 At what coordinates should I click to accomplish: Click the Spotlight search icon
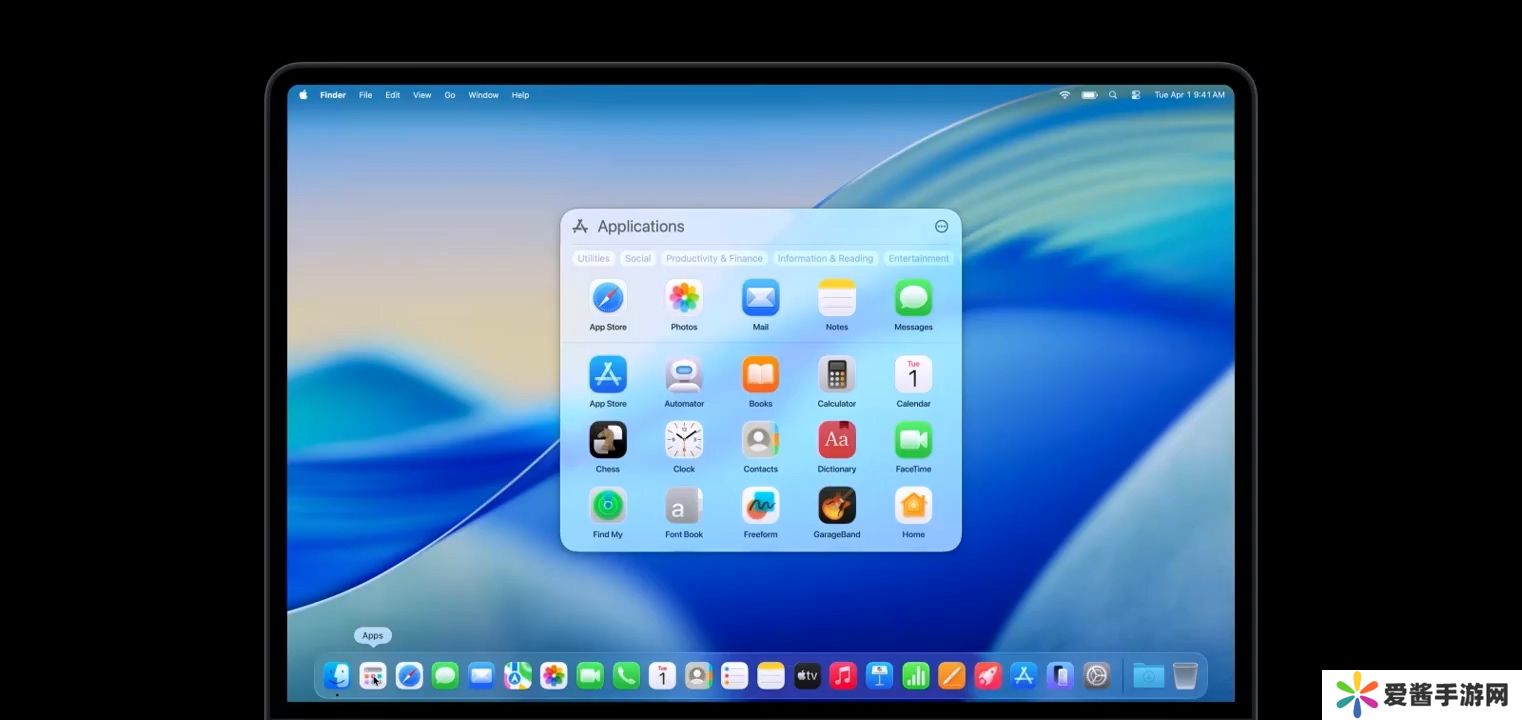tap(1113, 95)
